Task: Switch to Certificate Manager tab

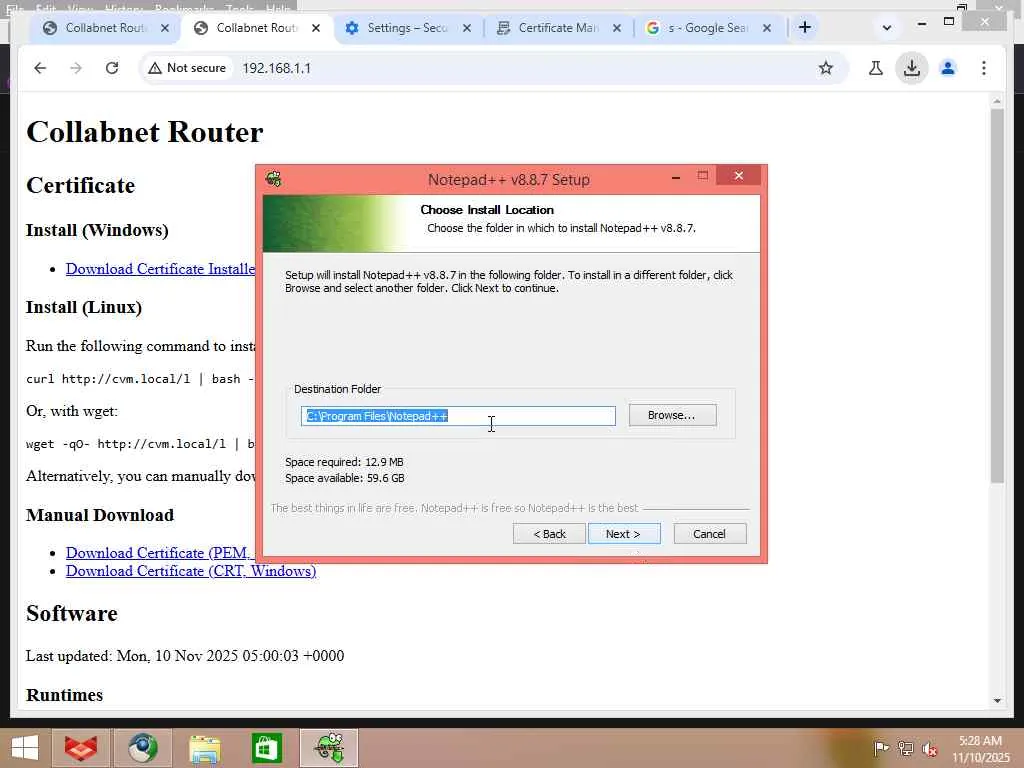Action: click(x=557, y=28)
